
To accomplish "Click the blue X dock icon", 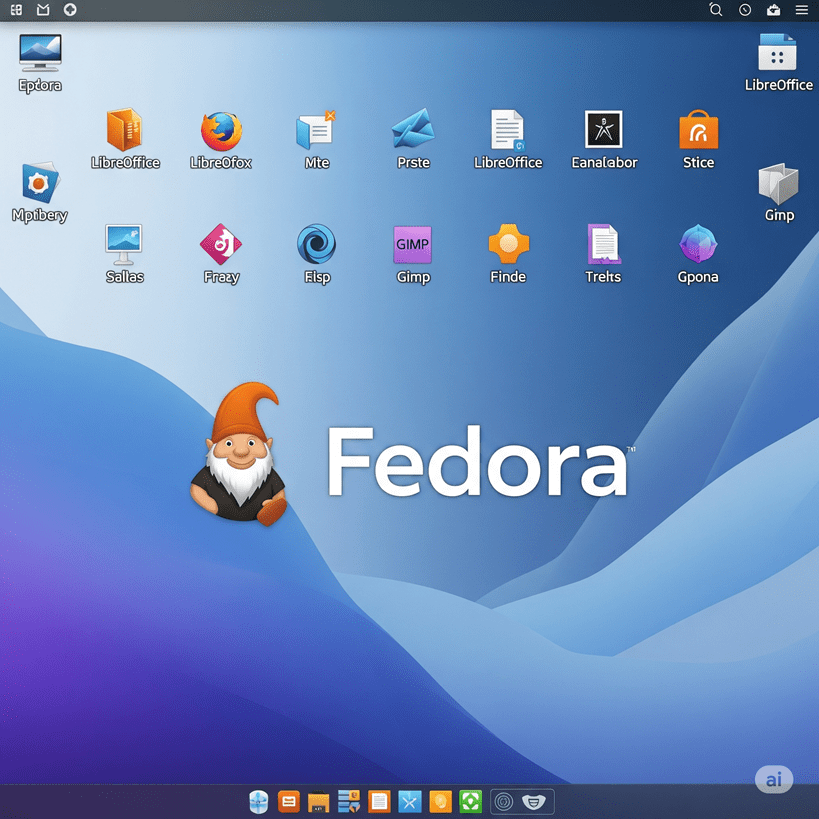I will [x=410, y=802].
